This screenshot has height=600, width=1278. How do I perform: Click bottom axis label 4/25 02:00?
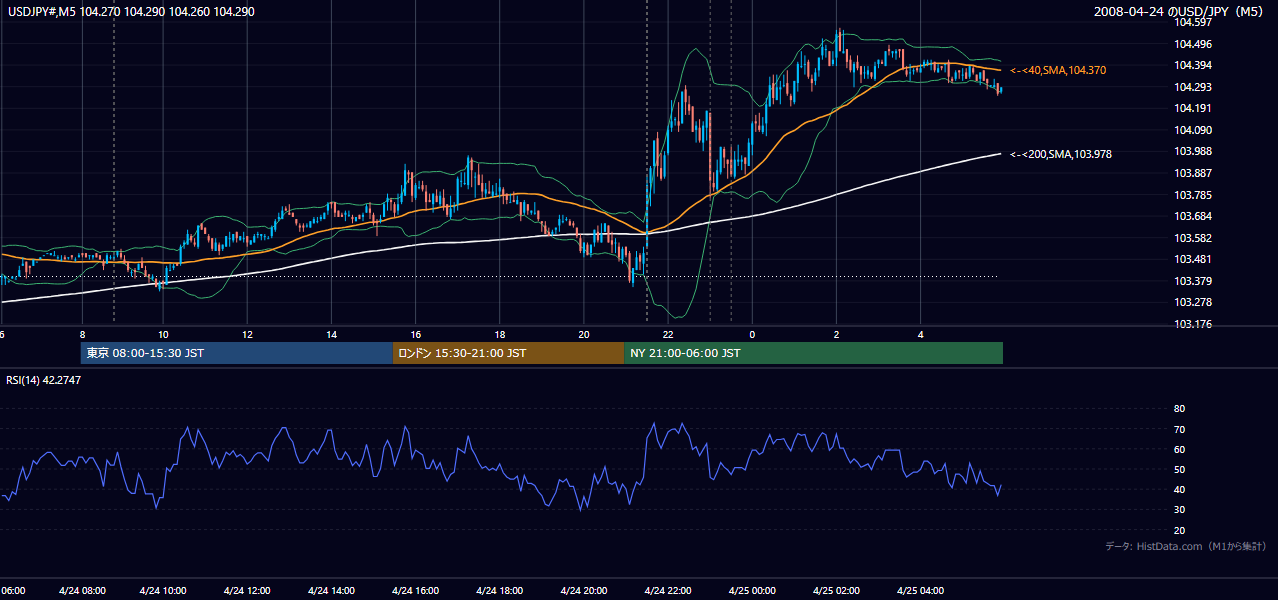[x=835, y=591]
